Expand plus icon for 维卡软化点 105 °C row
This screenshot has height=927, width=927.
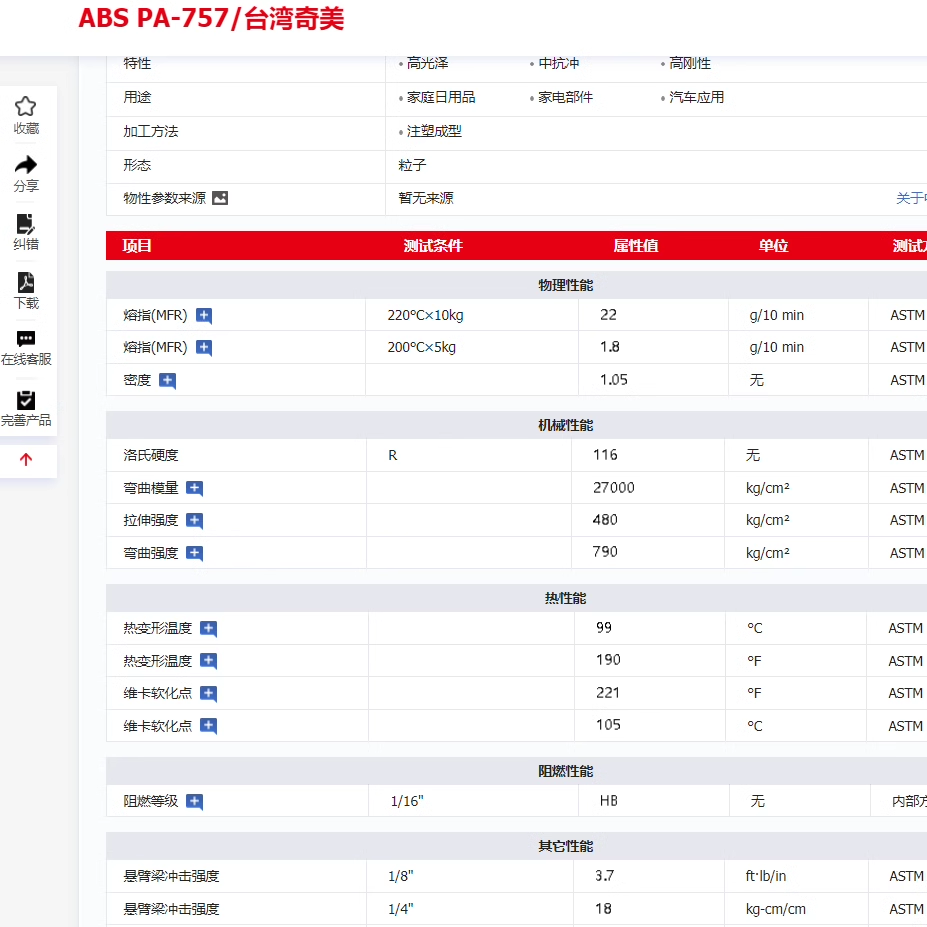tap(209, 726)
